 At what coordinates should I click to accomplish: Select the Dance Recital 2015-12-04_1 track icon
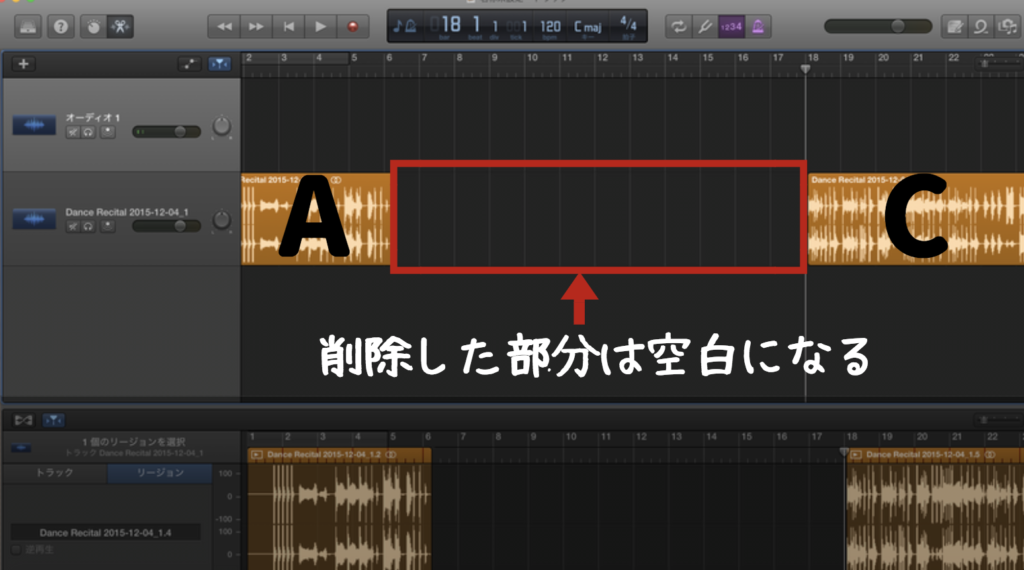click(x=34, y=219)
